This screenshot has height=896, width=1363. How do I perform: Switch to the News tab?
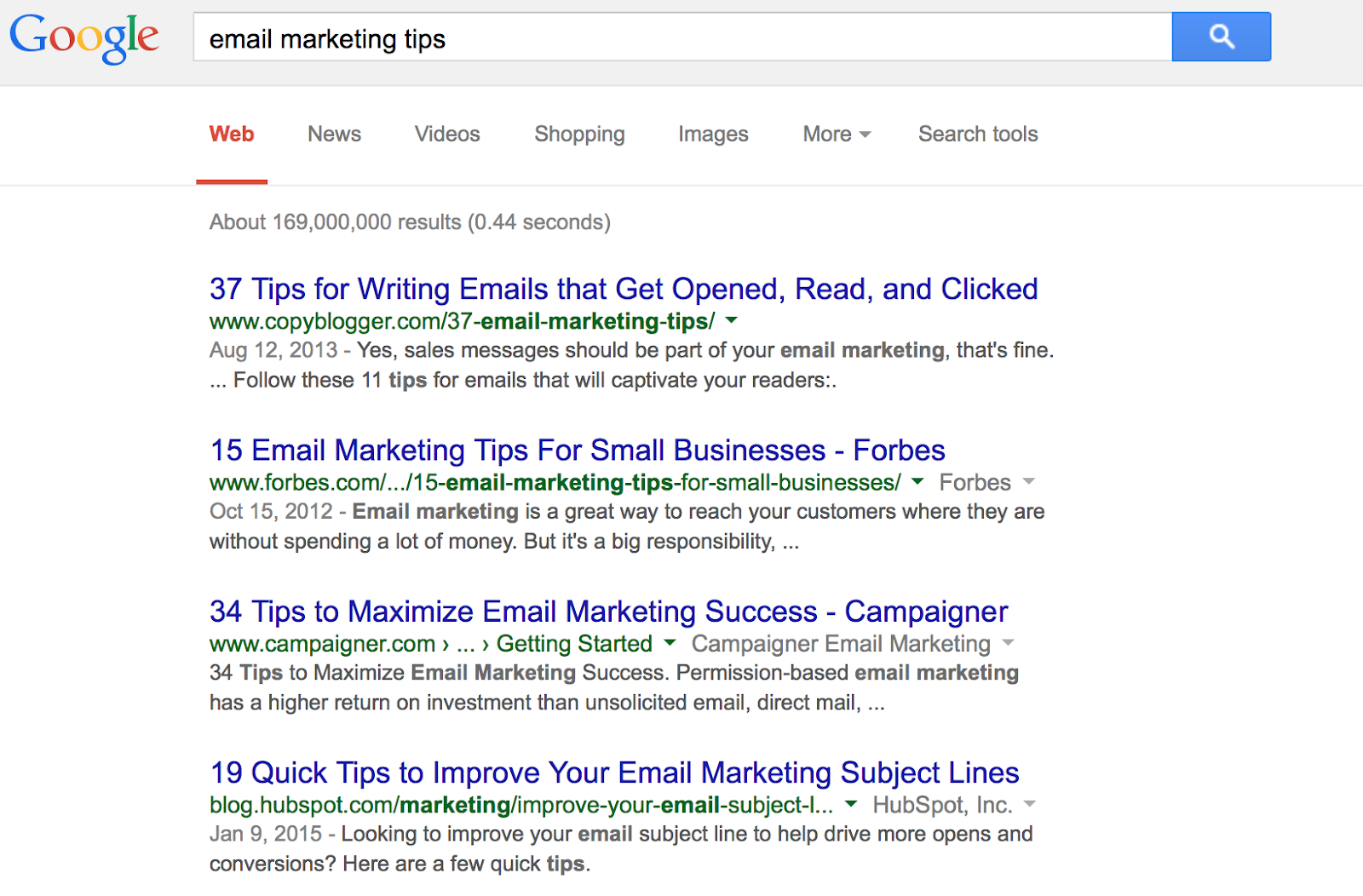(334, 134)
